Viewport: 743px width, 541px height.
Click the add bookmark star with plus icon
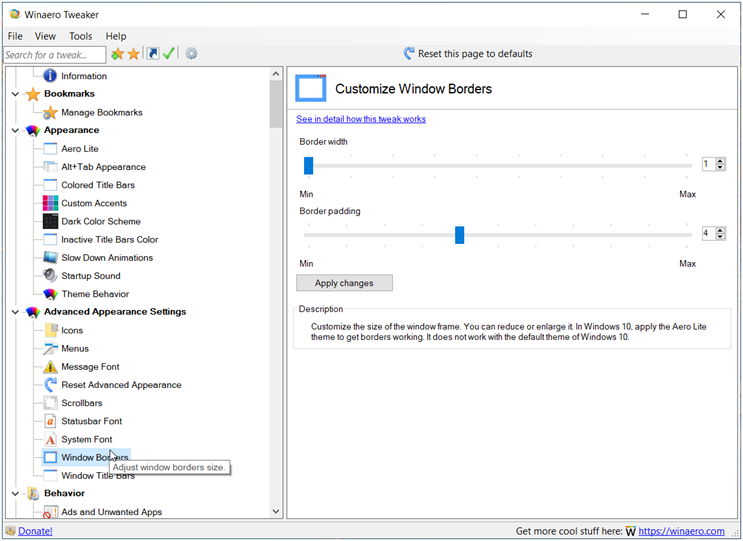(x=118, y=54)
